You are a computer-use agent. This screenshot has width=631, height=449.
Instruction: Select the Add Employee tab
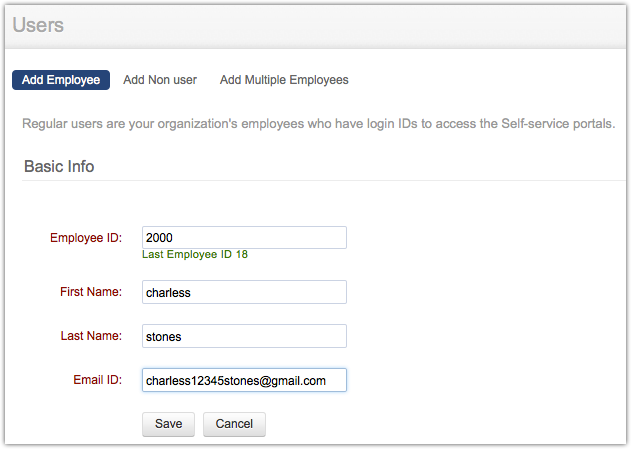(61, 80)
